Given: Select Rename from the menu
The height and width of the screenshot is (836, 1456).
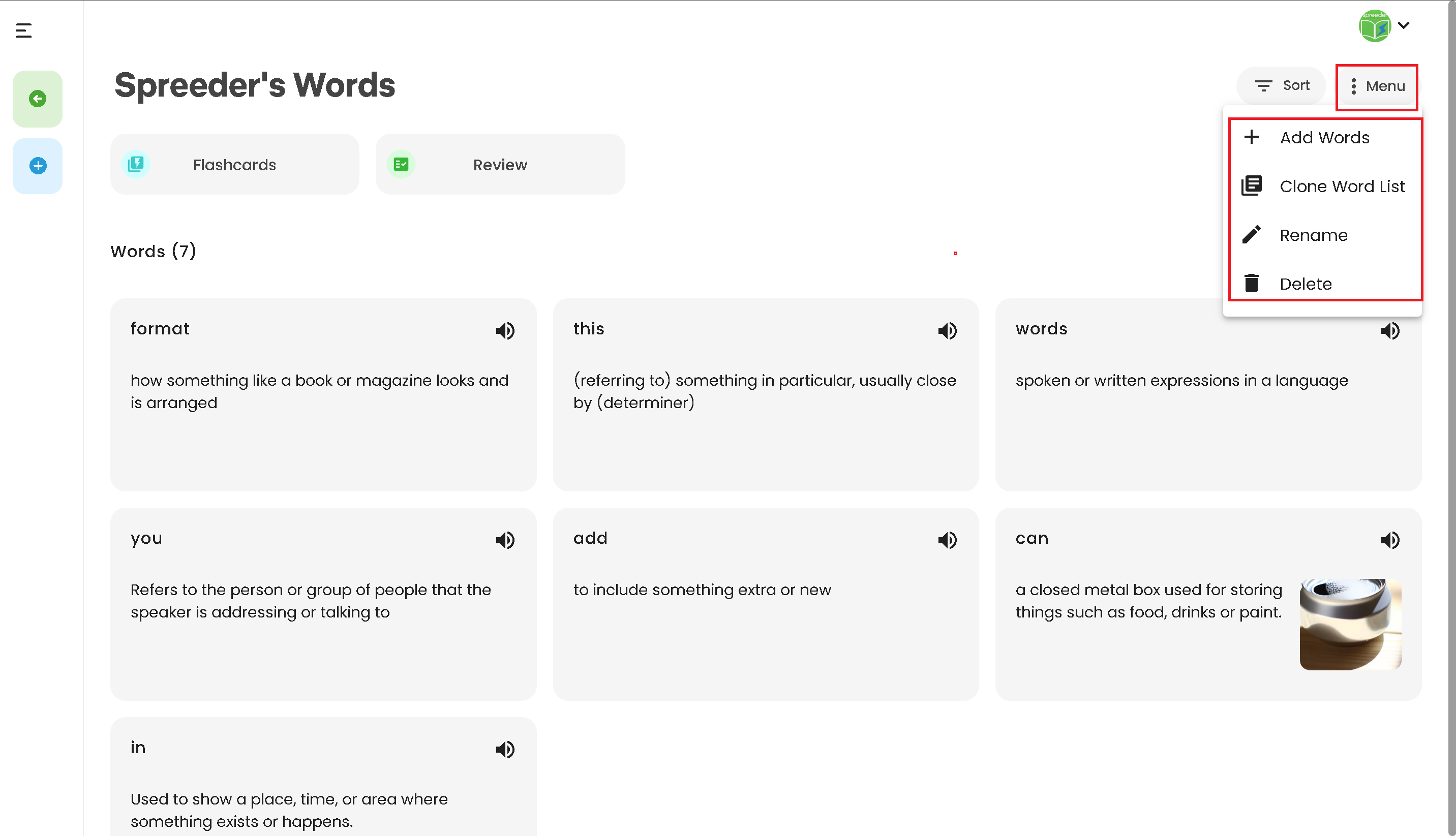Looking at the screenshot, I should [x=1323, y=235].
